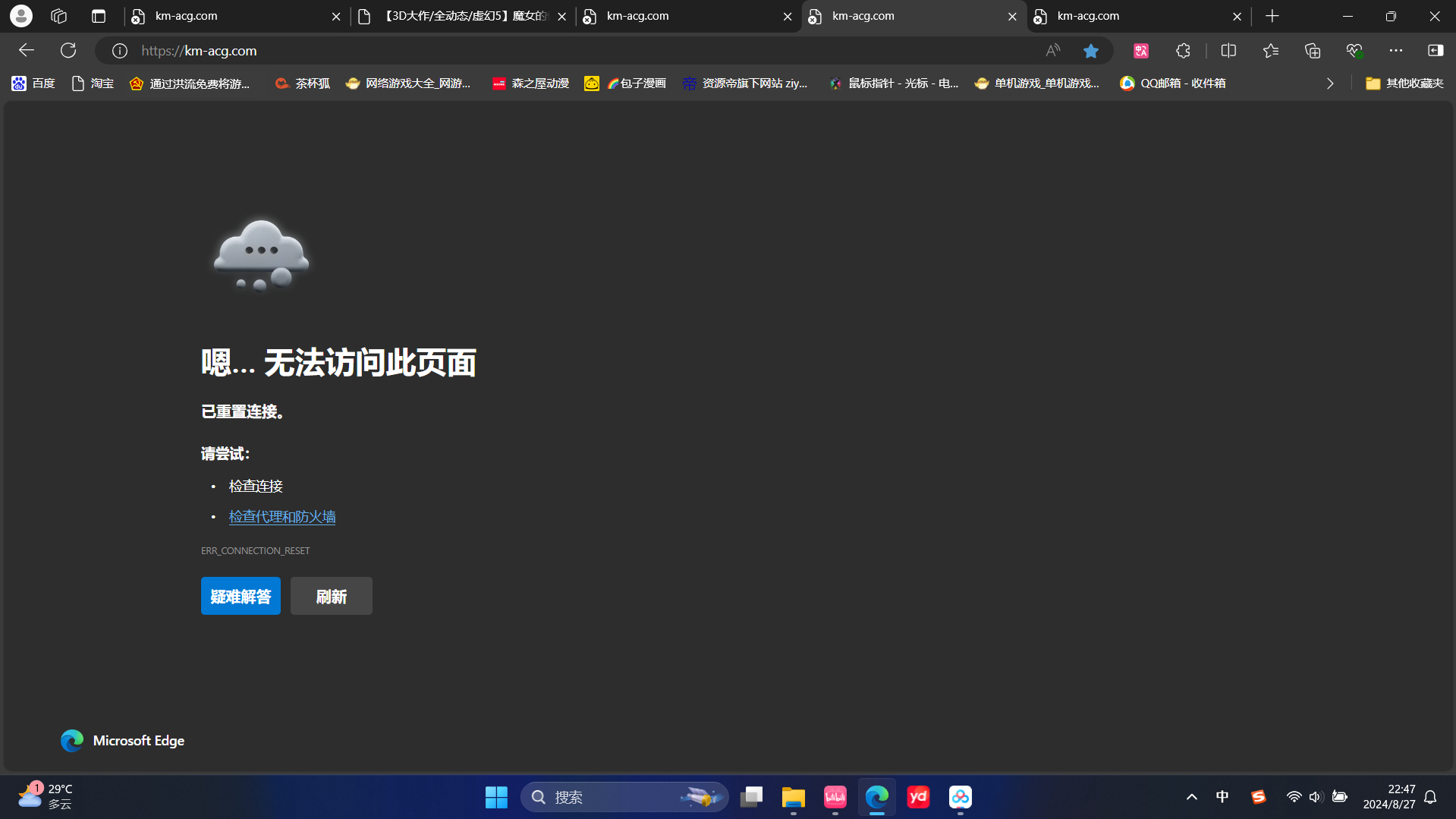This screenshot has height=819, width=1456.
Task: Open the Read Aloud icon in address bar
Action: pyautogui.click(x=1052, y=51)
